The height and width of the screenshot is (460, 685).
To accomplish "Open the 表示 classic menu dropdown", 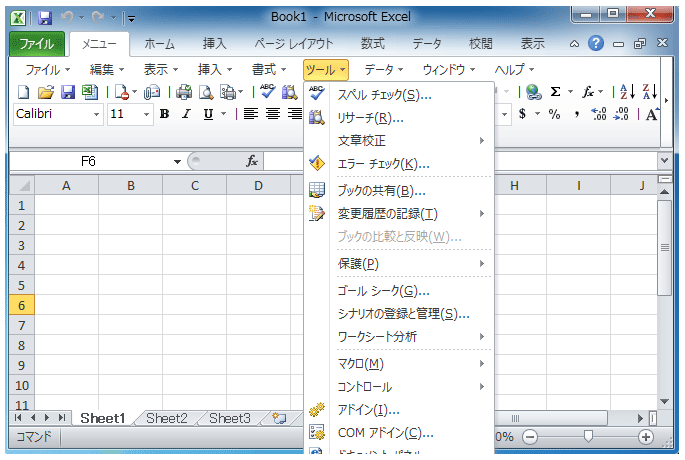I will tap(160, 69).
